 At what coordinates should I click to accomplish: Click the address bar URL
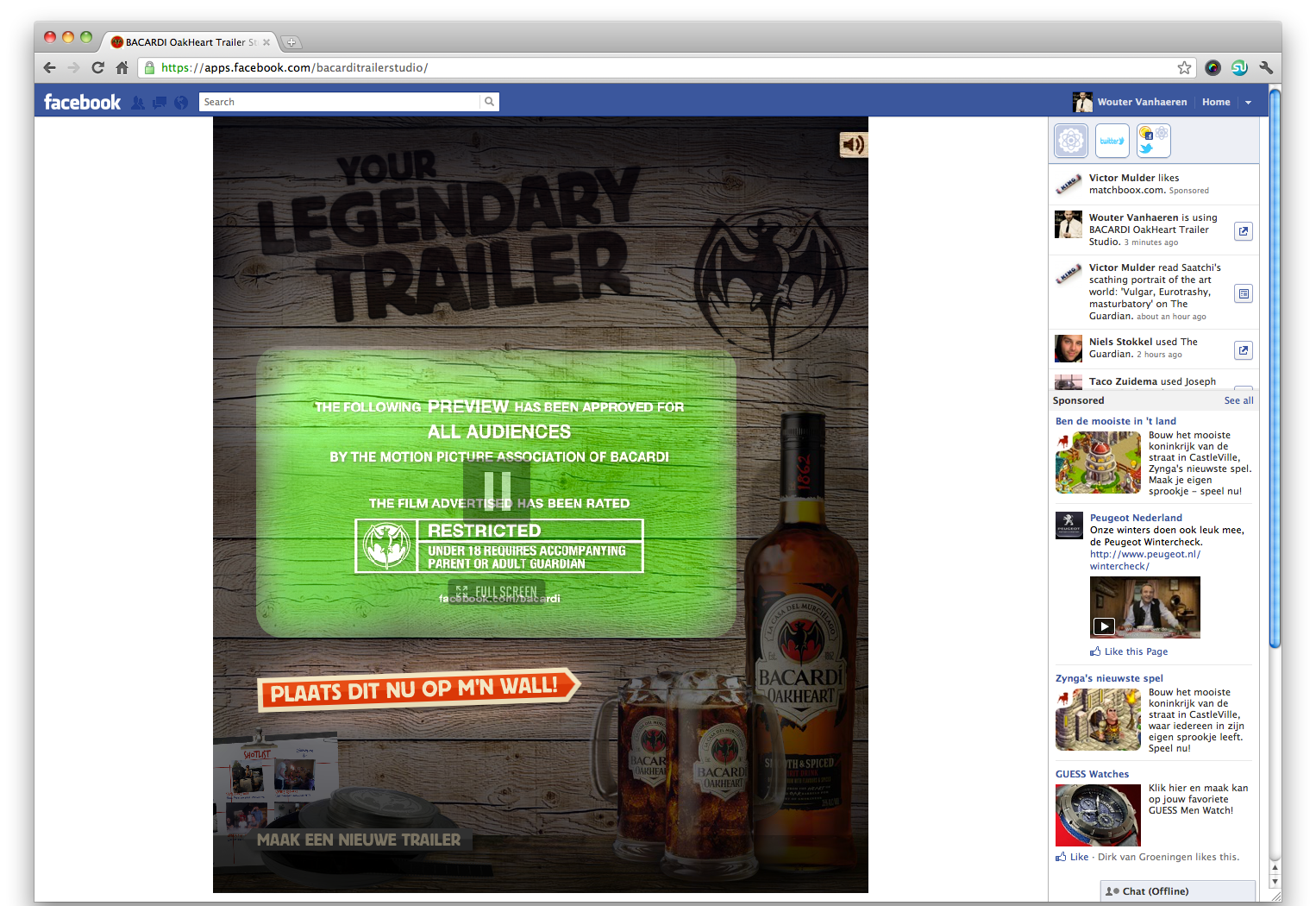point(294,67)
